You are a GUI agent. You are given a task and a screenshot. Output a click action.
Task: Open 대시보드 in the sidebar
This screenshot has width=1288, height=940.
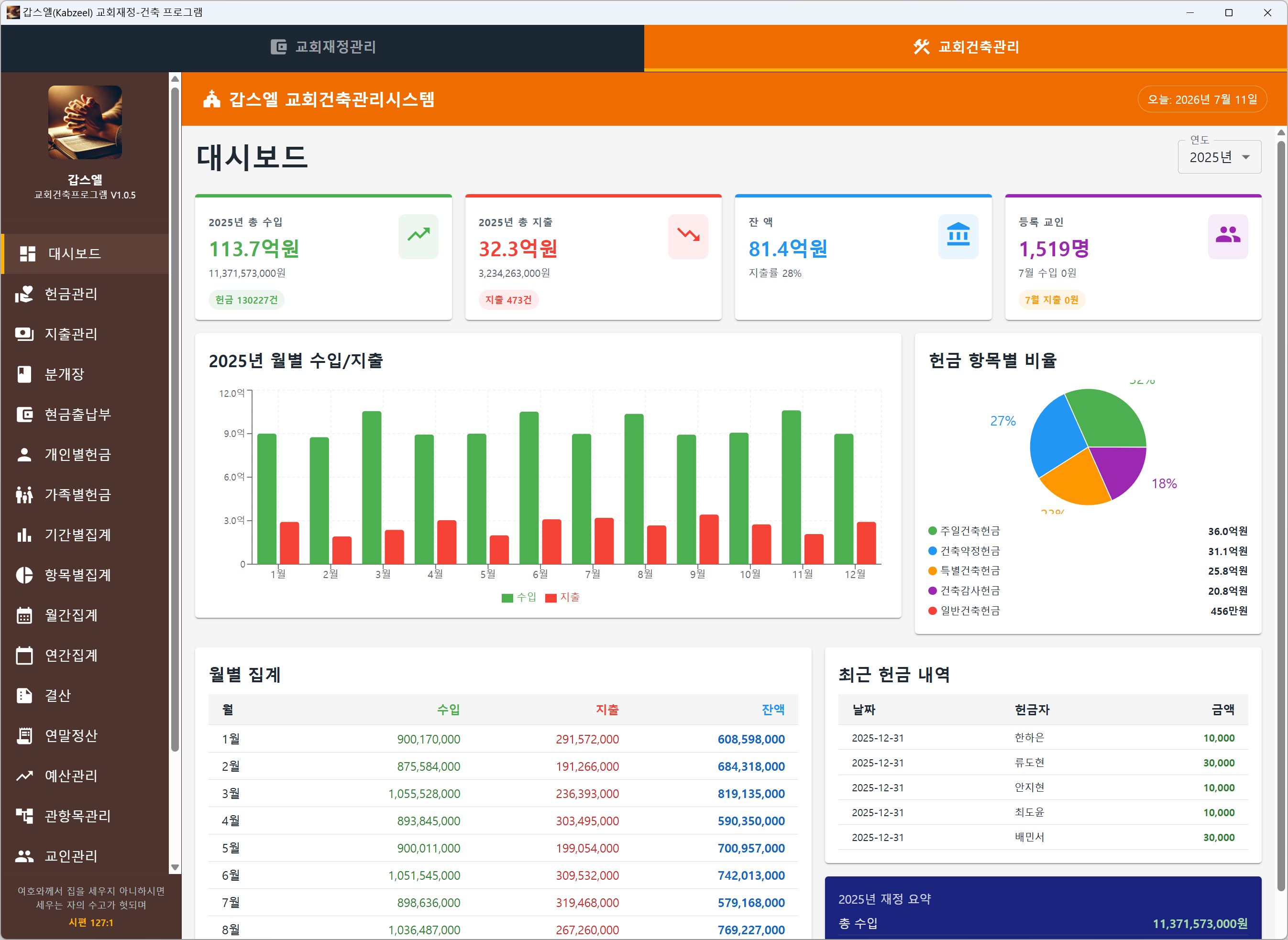86,254
